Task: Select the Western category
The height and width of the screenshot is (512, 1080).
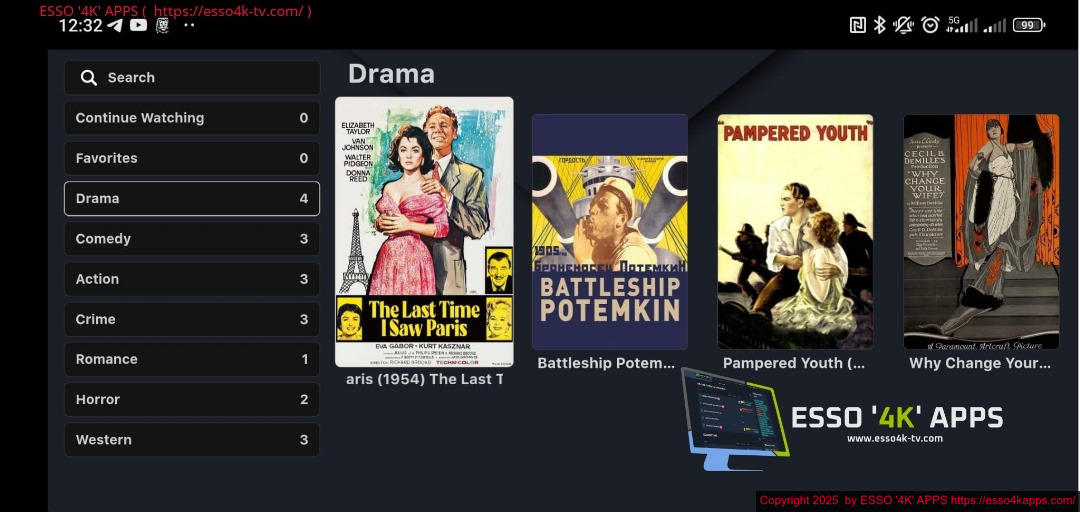Action: 192,440
